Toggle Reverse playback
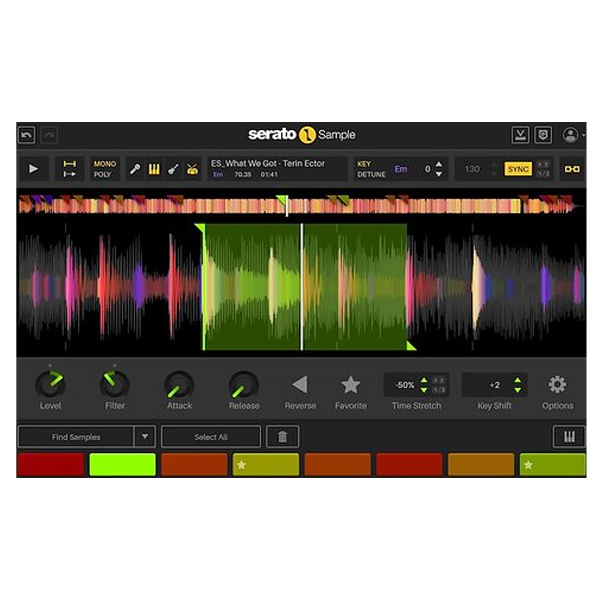Screen dimensions: 600x600 point(299,384)
